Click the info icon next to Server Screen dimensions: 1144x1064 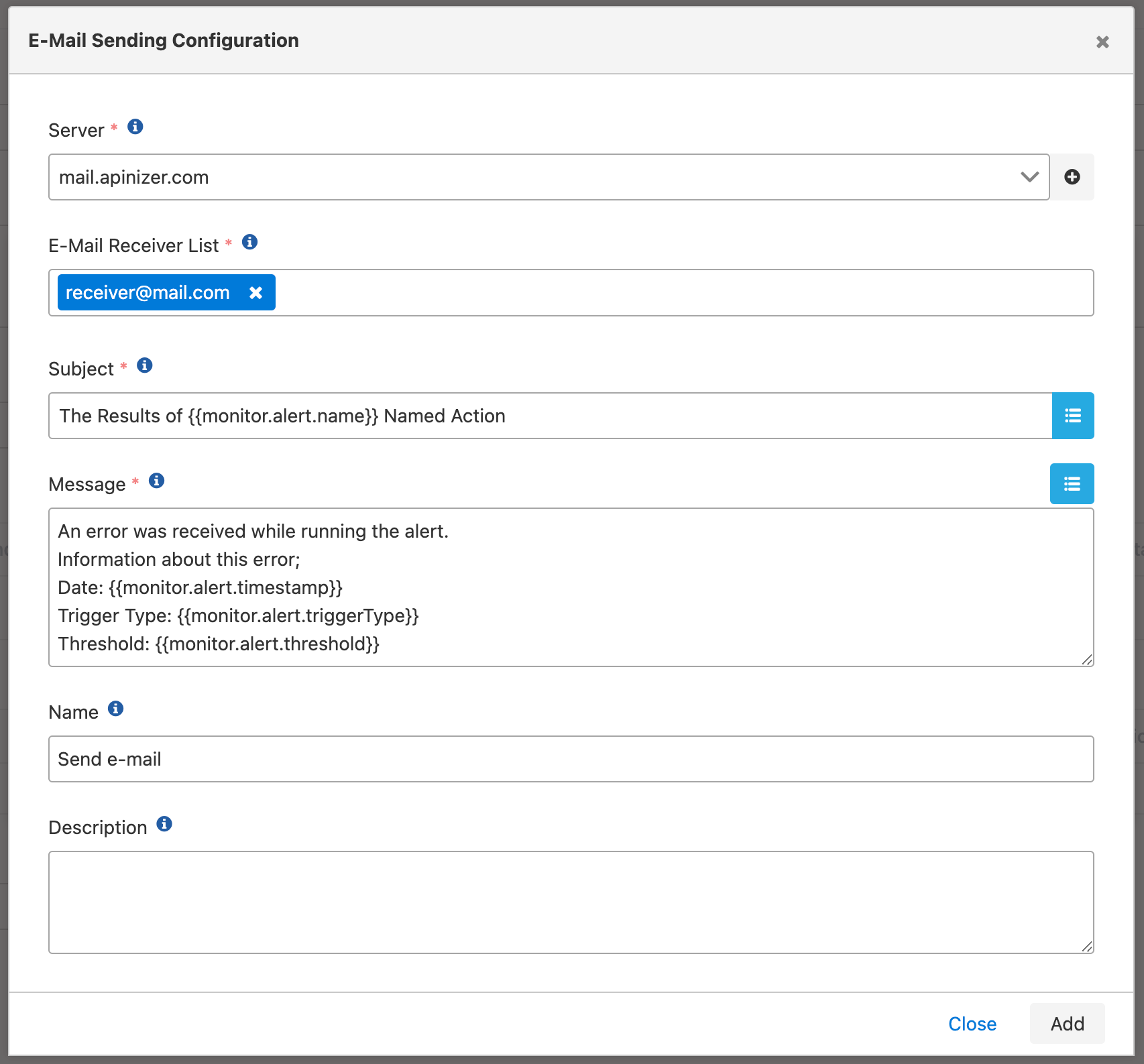135,127
